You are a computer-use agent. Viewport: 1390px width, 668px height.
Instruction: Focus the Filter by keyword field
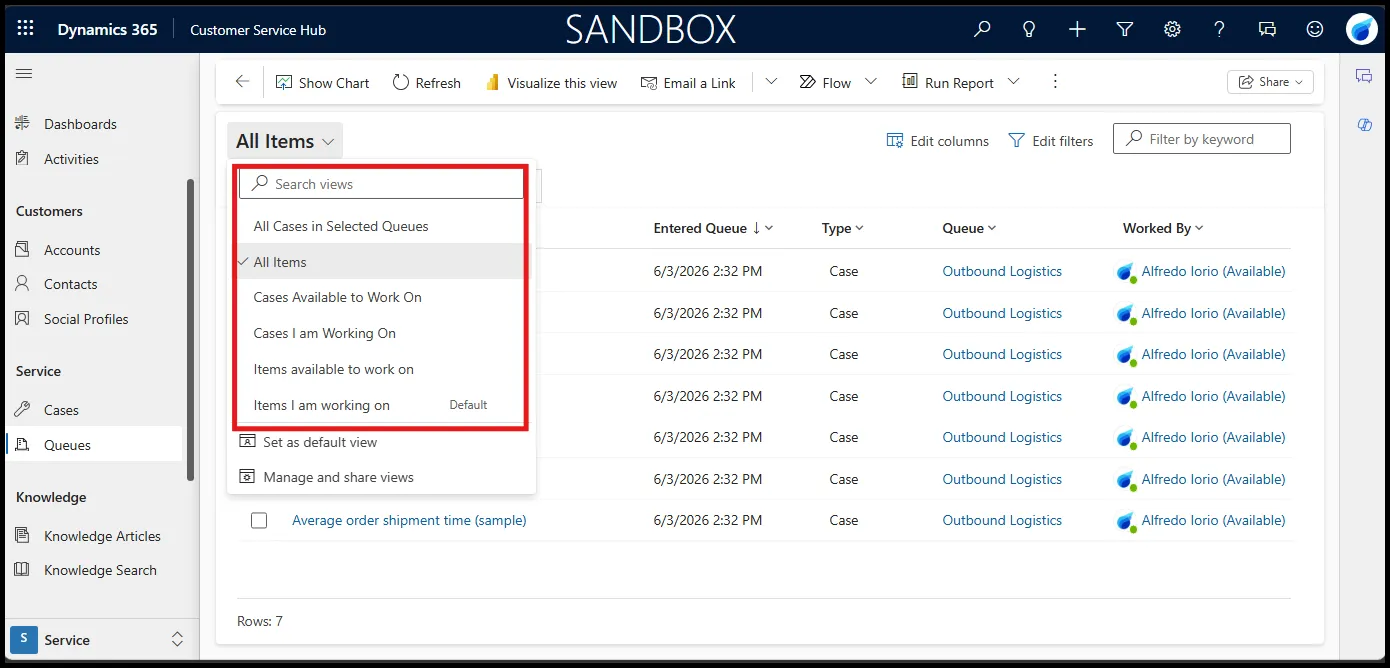pos(1202,139)
